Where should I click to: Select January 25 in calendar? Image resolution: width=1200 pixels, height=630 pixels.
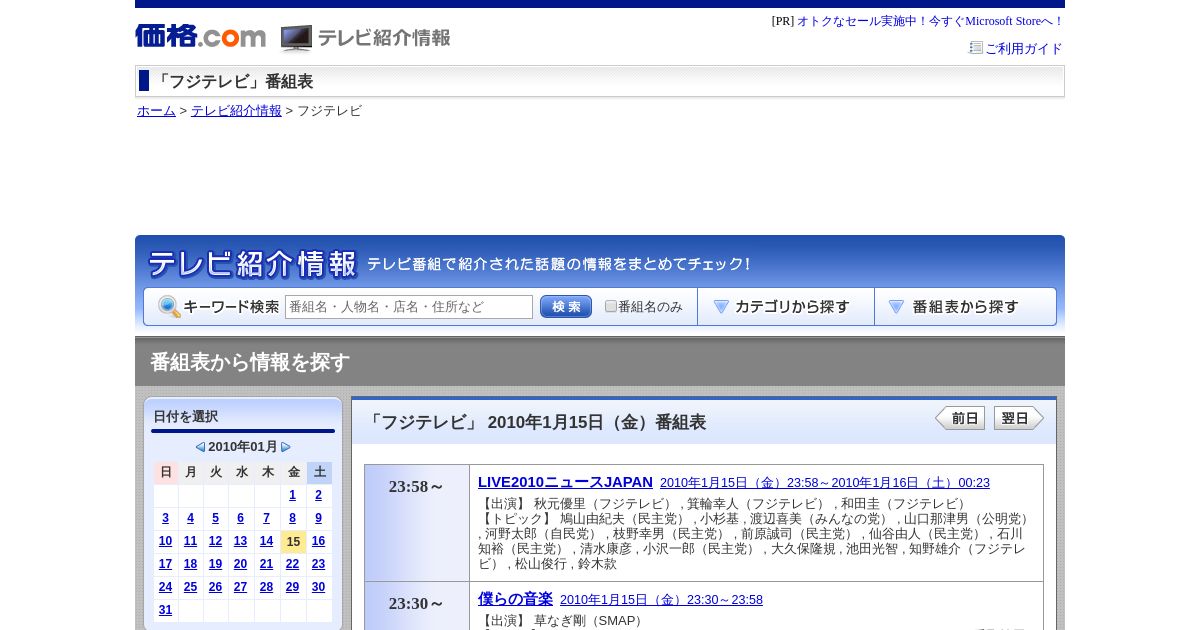[190, 587]
